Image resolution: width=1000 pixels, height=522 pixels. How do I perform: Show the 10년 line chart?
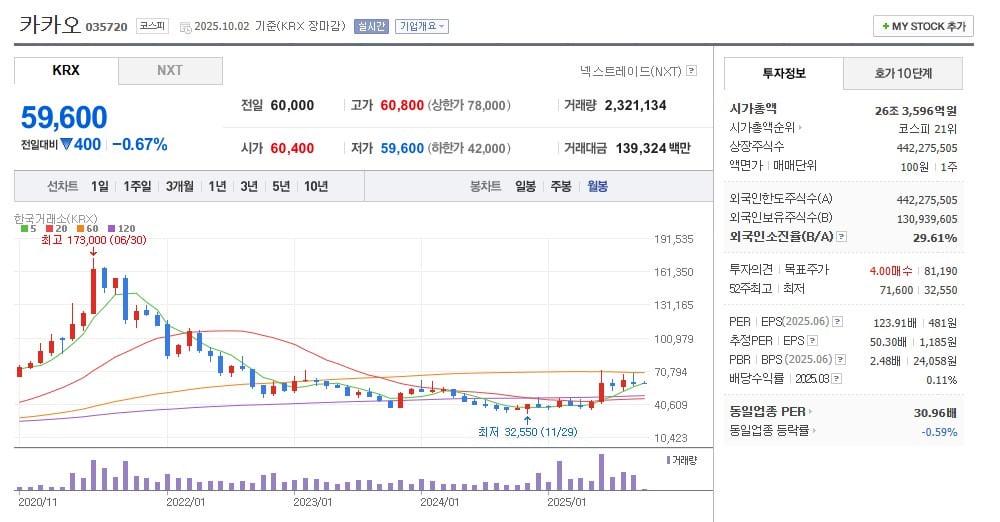316,186
